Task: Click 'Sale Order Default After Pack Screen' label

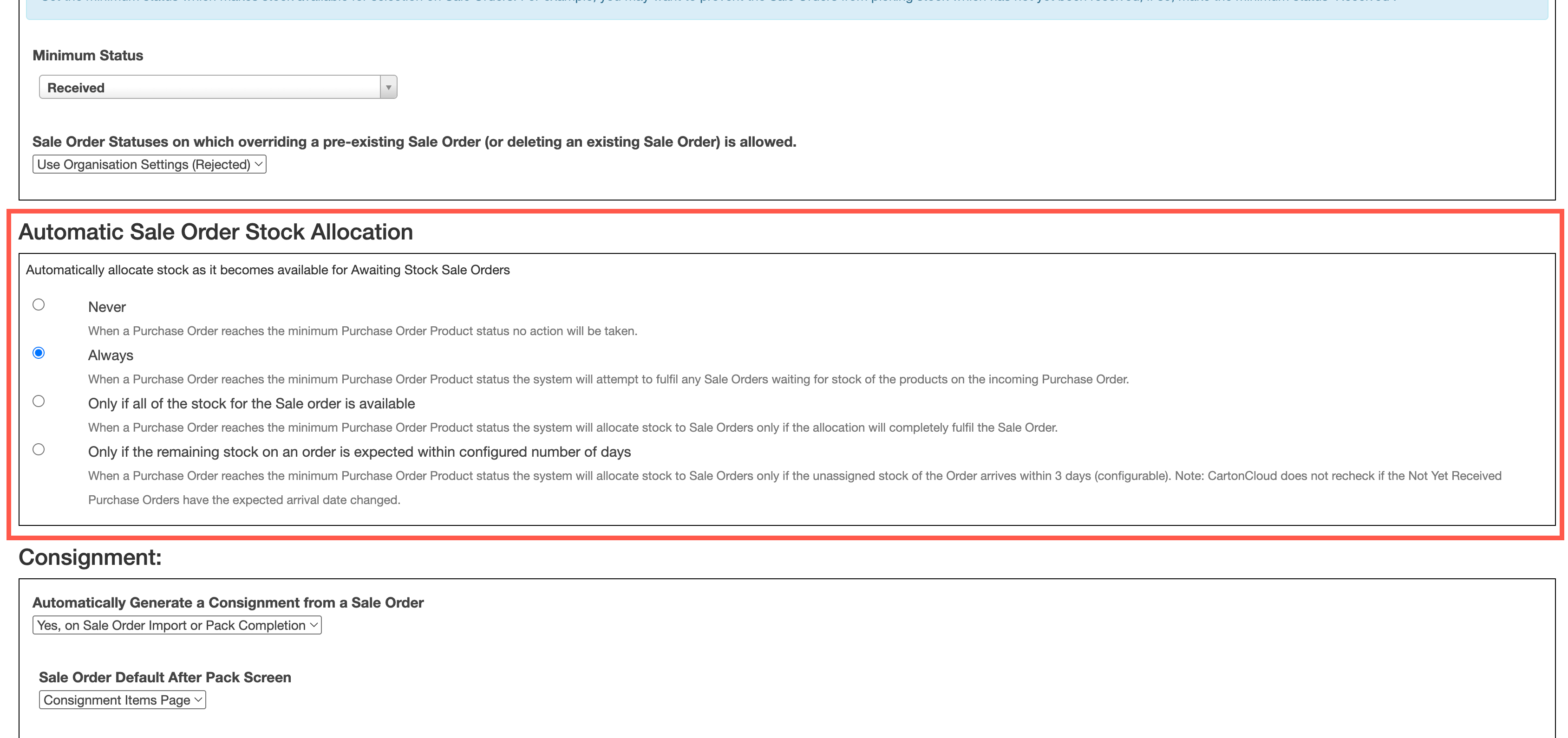Action: (164, 677)
